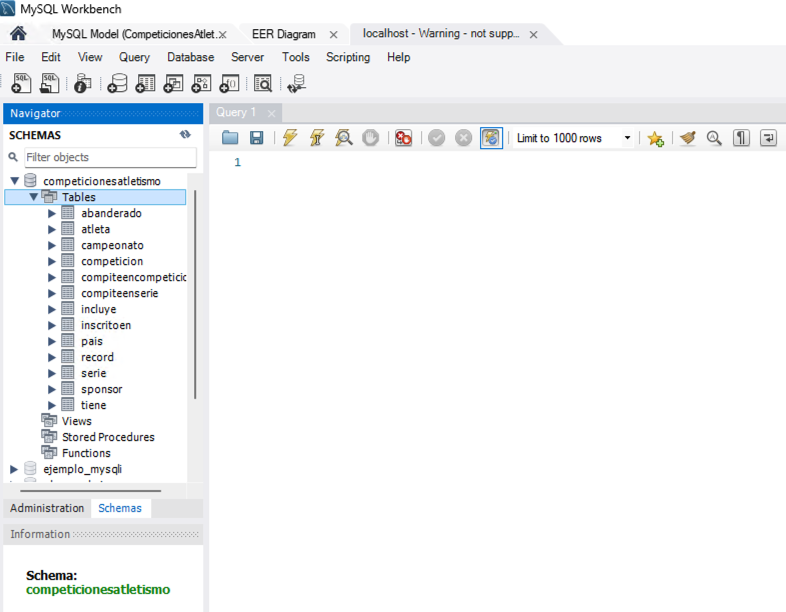This screenshot has height=612, width=786.
Task: Open the File menu
Action: [15, 57]
